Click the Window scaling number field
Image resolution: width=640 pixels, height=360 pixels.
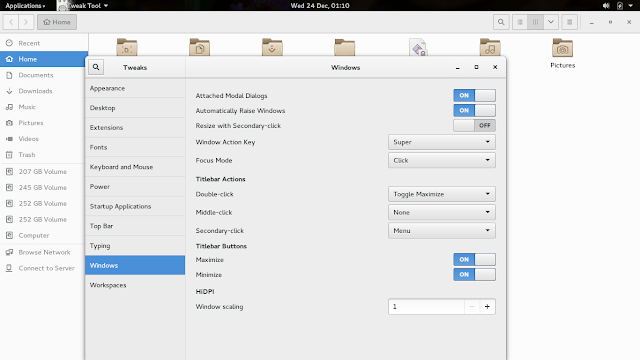coord(426,307)
